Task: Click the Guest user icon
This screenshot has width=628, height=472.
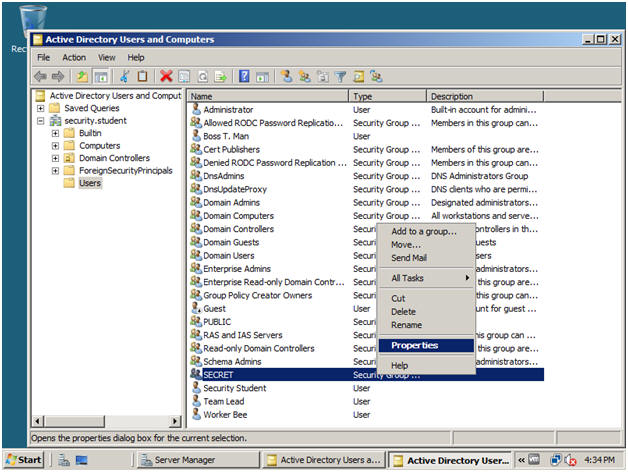Action: 196,308
